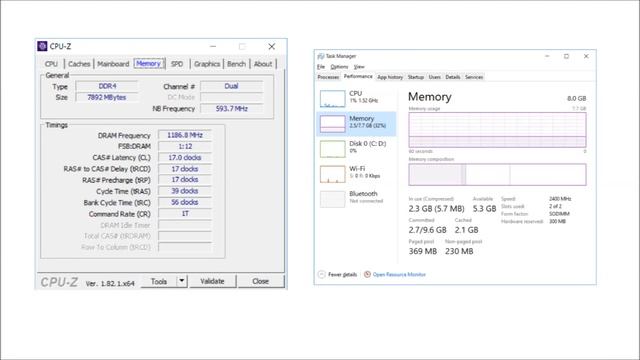
Task: Click the Close button in CPU-Z footer
Action: coord(260,281)
